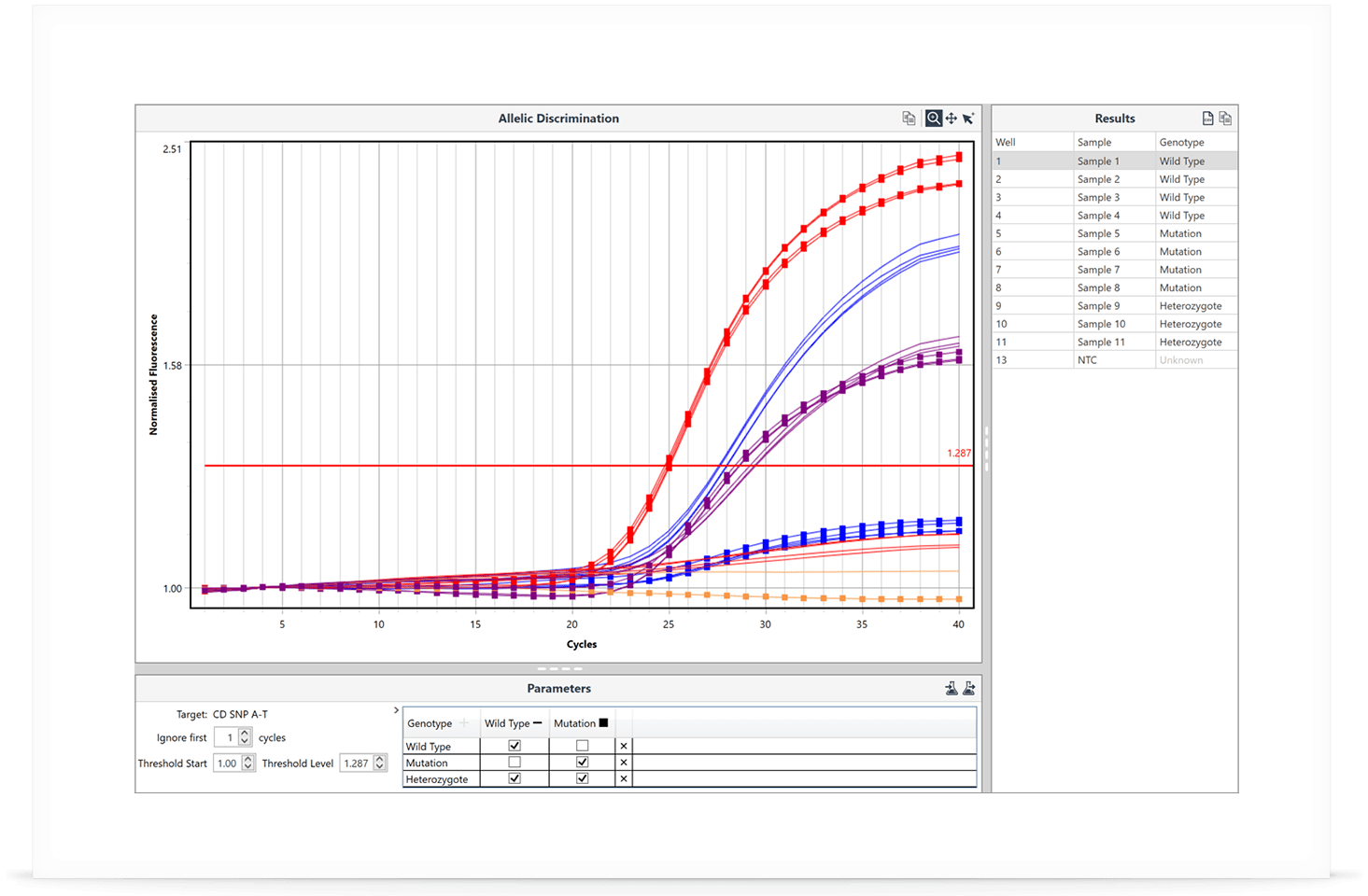Screen dimensions: 1368x896
Task: Adjust the Threshold Start spinner arrows
Action: click(x=248, y=763)
